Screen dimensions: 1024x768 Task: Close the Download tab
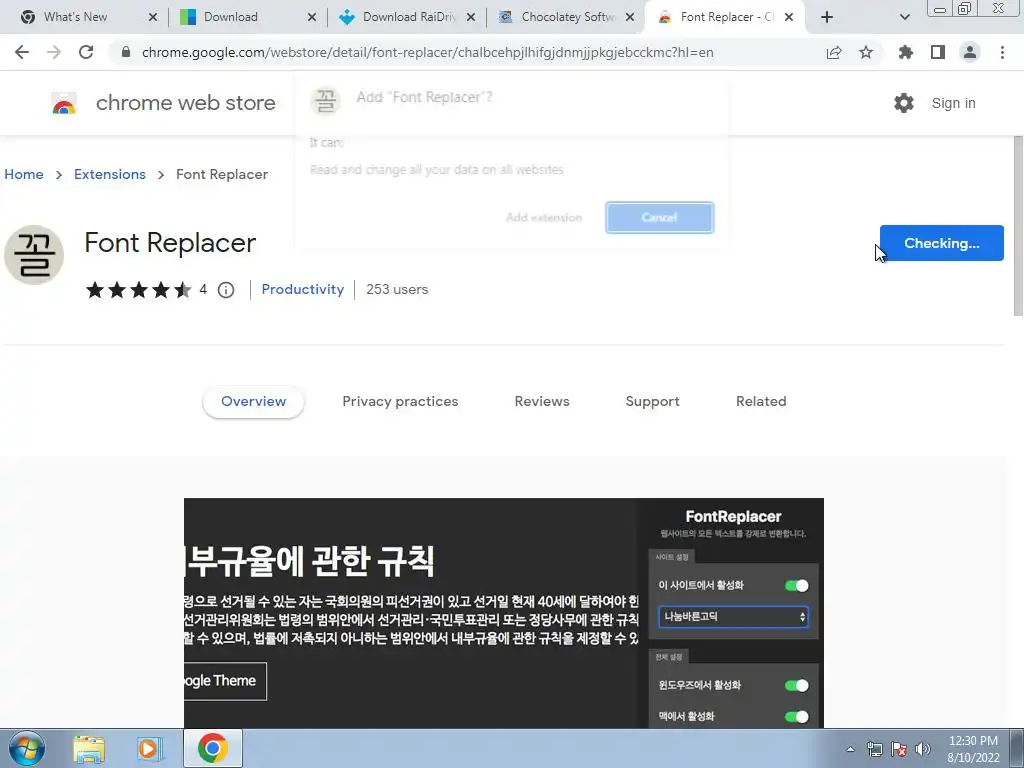[312, 17]
